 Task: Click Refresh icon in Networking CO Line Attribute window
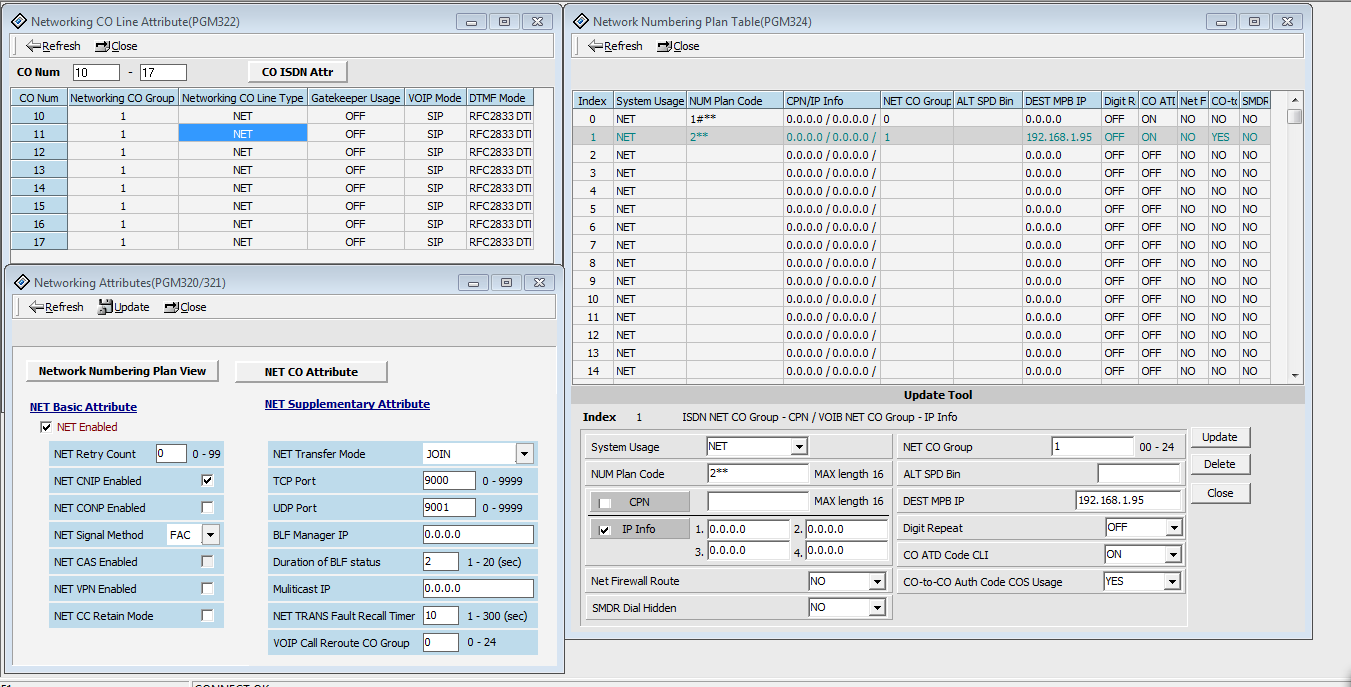coord(33,46)
